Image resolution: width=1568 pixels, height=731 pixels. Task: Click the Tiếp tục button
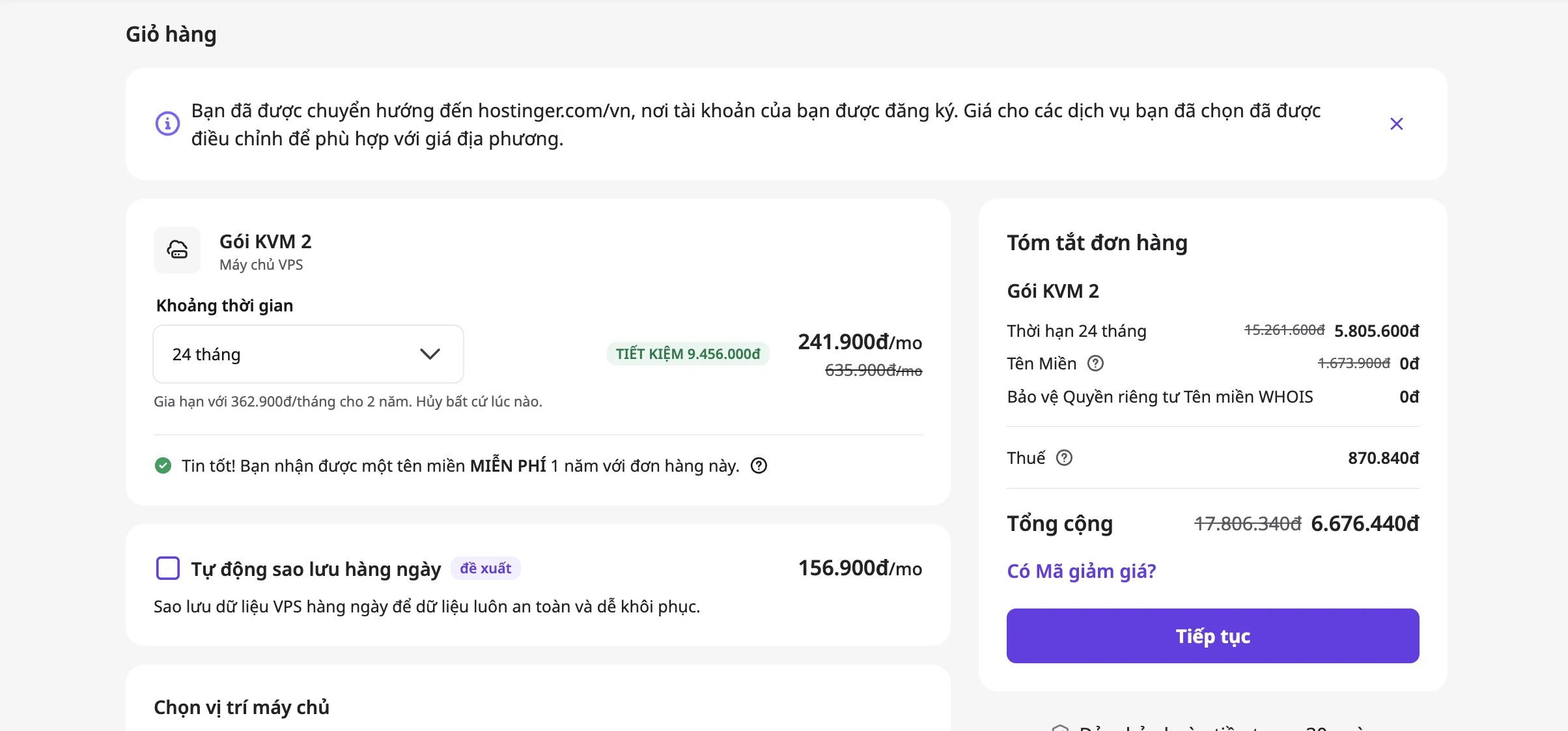(x=1212, y=636)
